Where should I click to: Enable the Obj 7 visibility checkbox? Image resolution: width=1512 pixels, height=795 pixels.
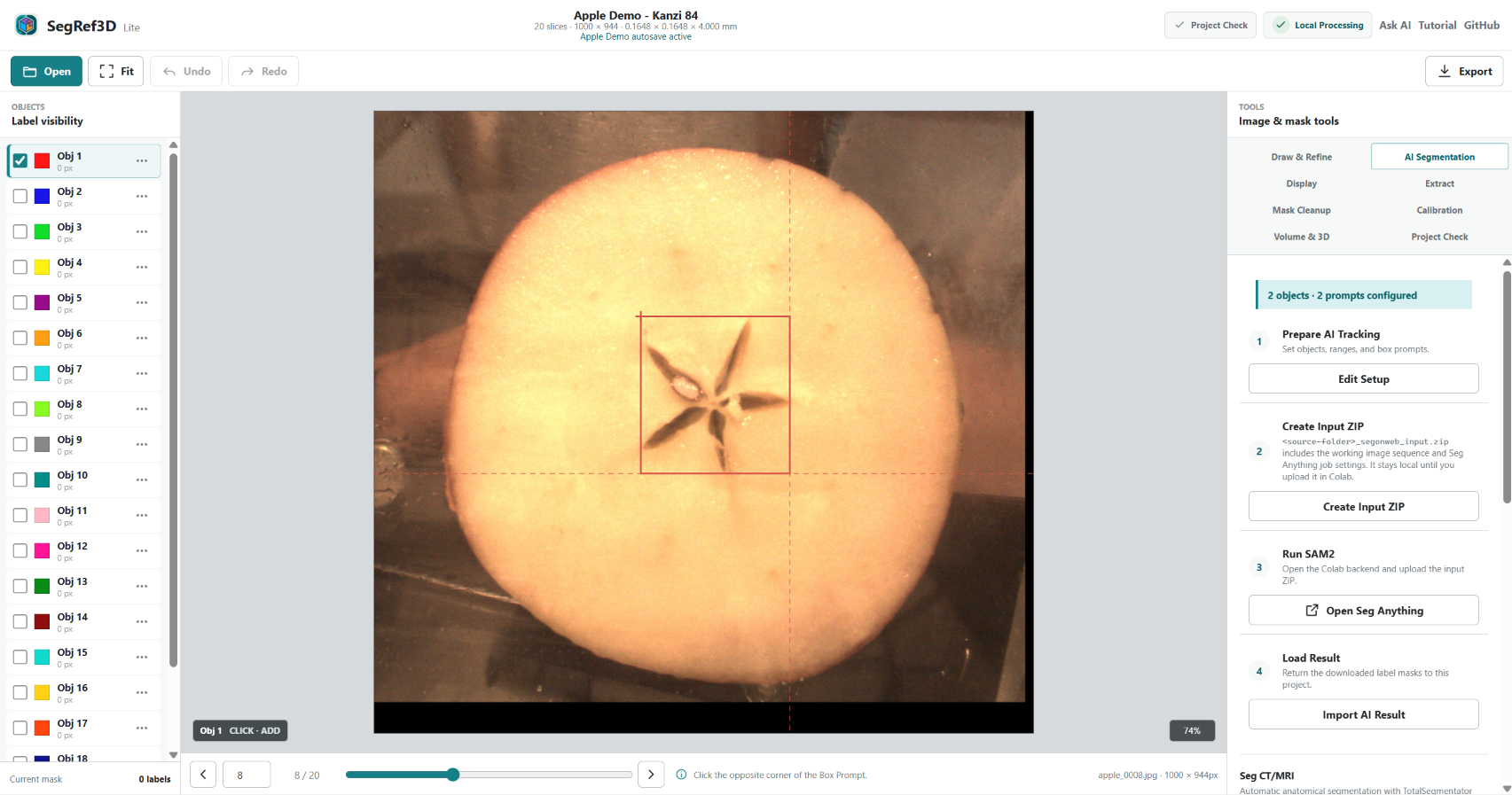[x=20, y=373]
